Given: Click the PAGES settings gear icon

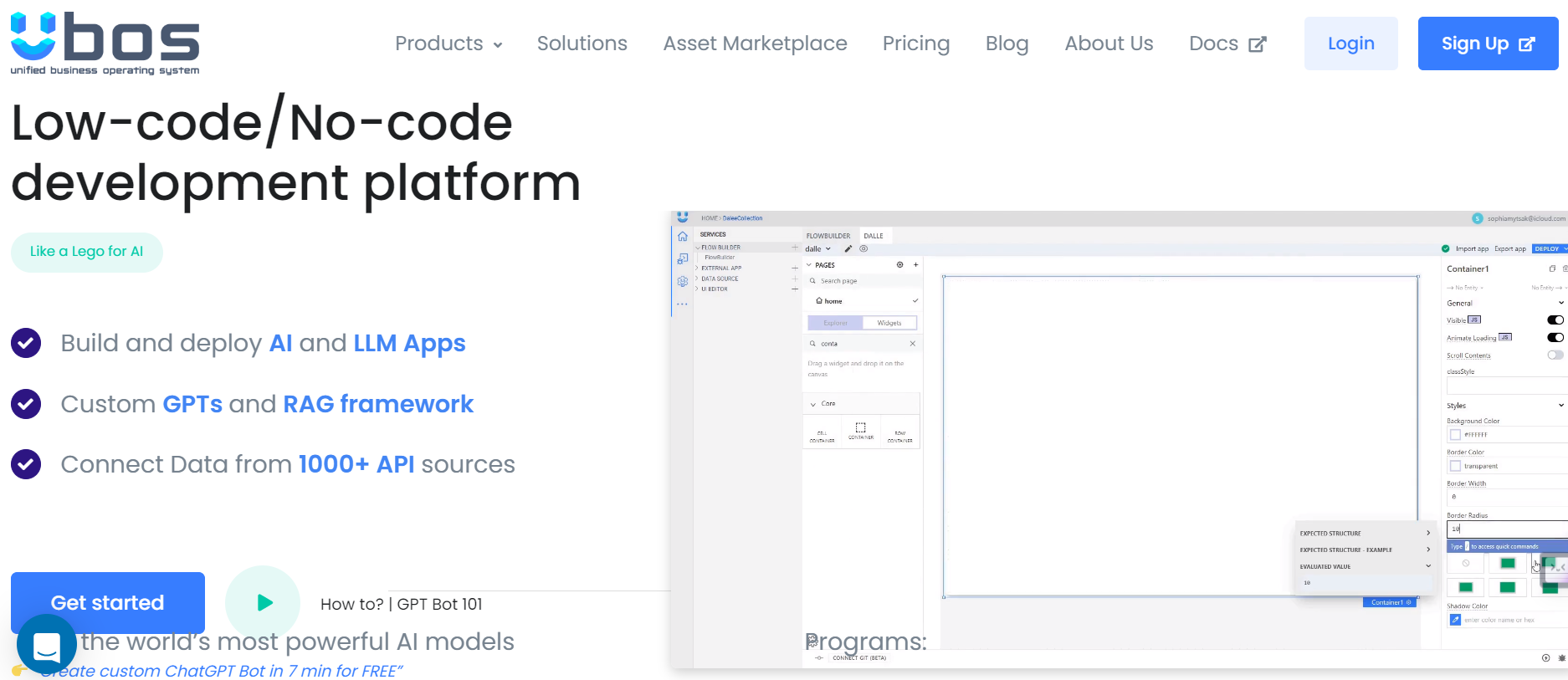Looking at the screenshot, I should click(x=900, y=264).
